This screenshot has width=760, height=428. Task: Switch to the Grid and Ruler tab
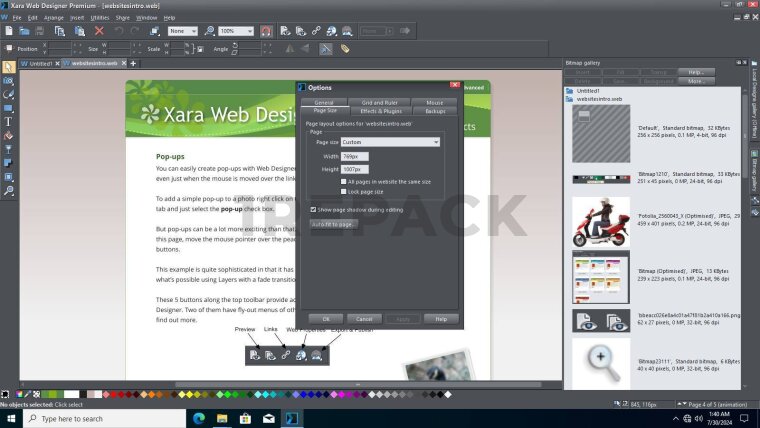coord(379,102)
